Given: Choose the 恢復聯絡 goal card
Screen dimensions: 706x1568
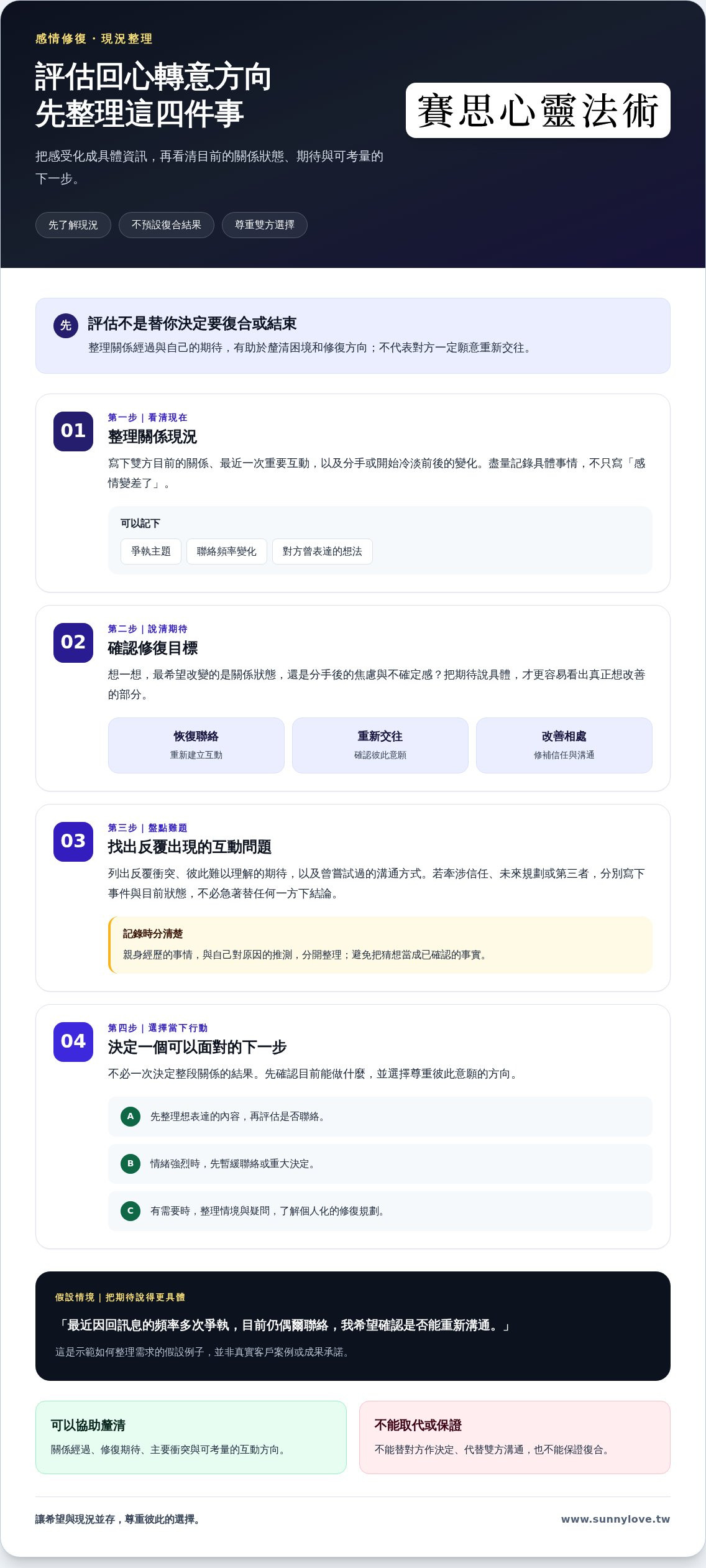Looking at the screenshot, I should coord(196,745).
